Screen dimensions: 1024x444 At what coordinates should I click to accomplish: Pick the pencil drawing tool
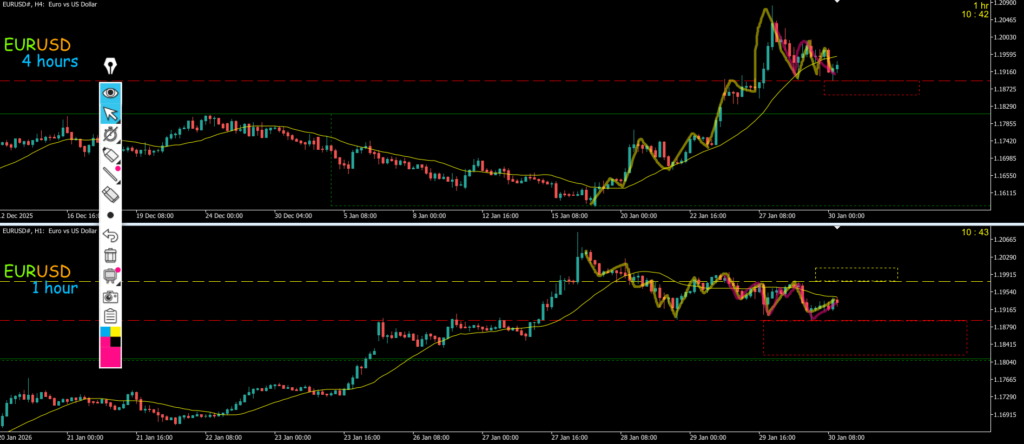[110, 177]
